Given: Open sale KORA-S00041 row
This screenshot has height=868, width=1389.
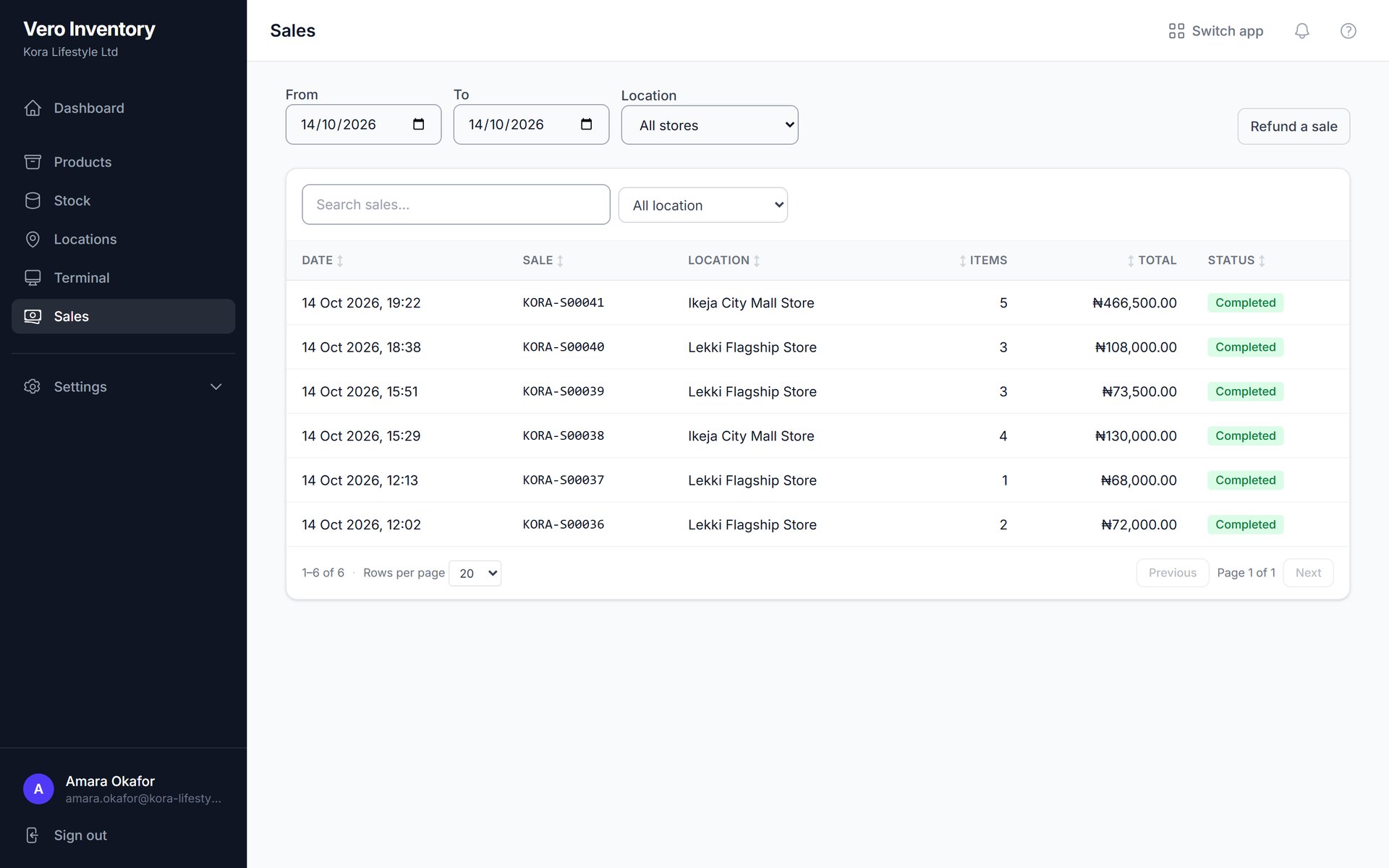Looking at the screenshot, I should click(x=817, y=303).
